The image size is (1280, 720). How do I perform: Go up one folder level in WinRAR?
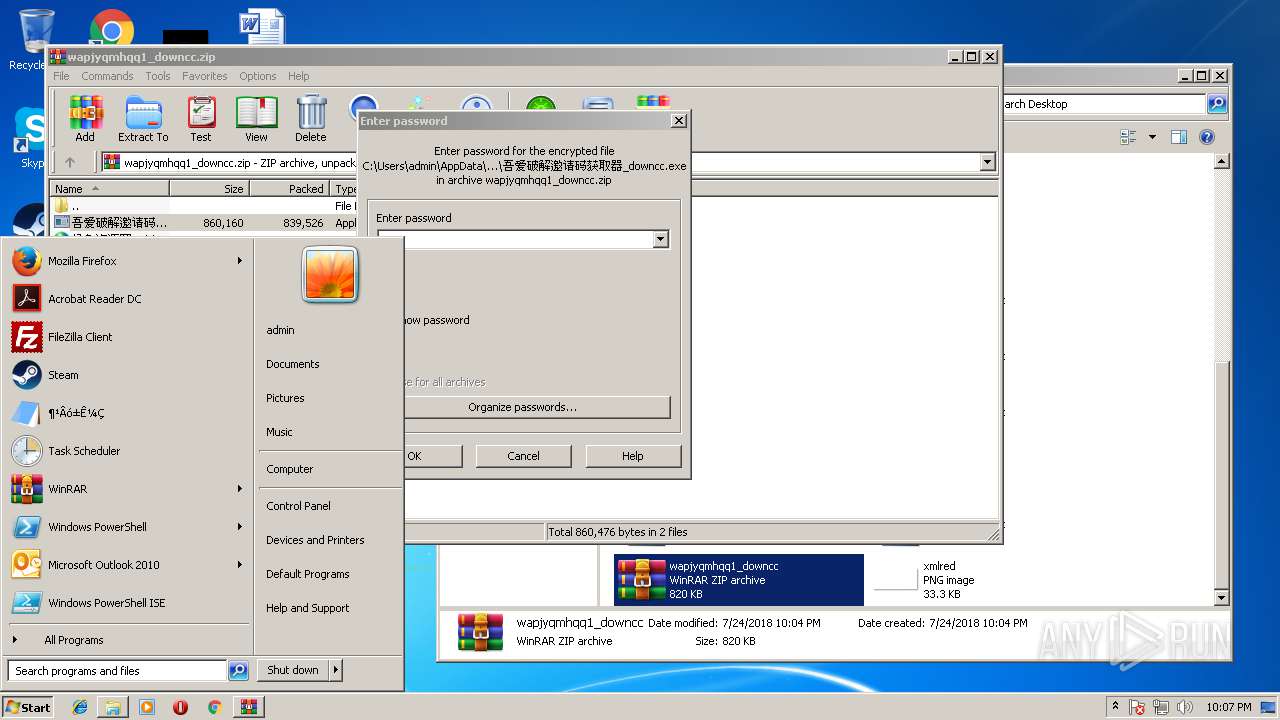click(x=70, y=162)
